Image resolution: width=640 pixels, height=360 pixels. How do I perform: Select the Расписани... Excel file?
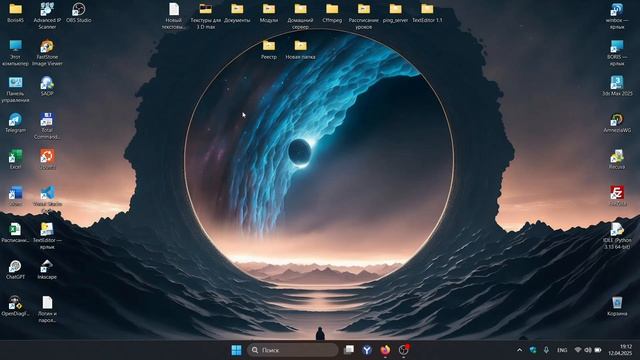(16, 233)
